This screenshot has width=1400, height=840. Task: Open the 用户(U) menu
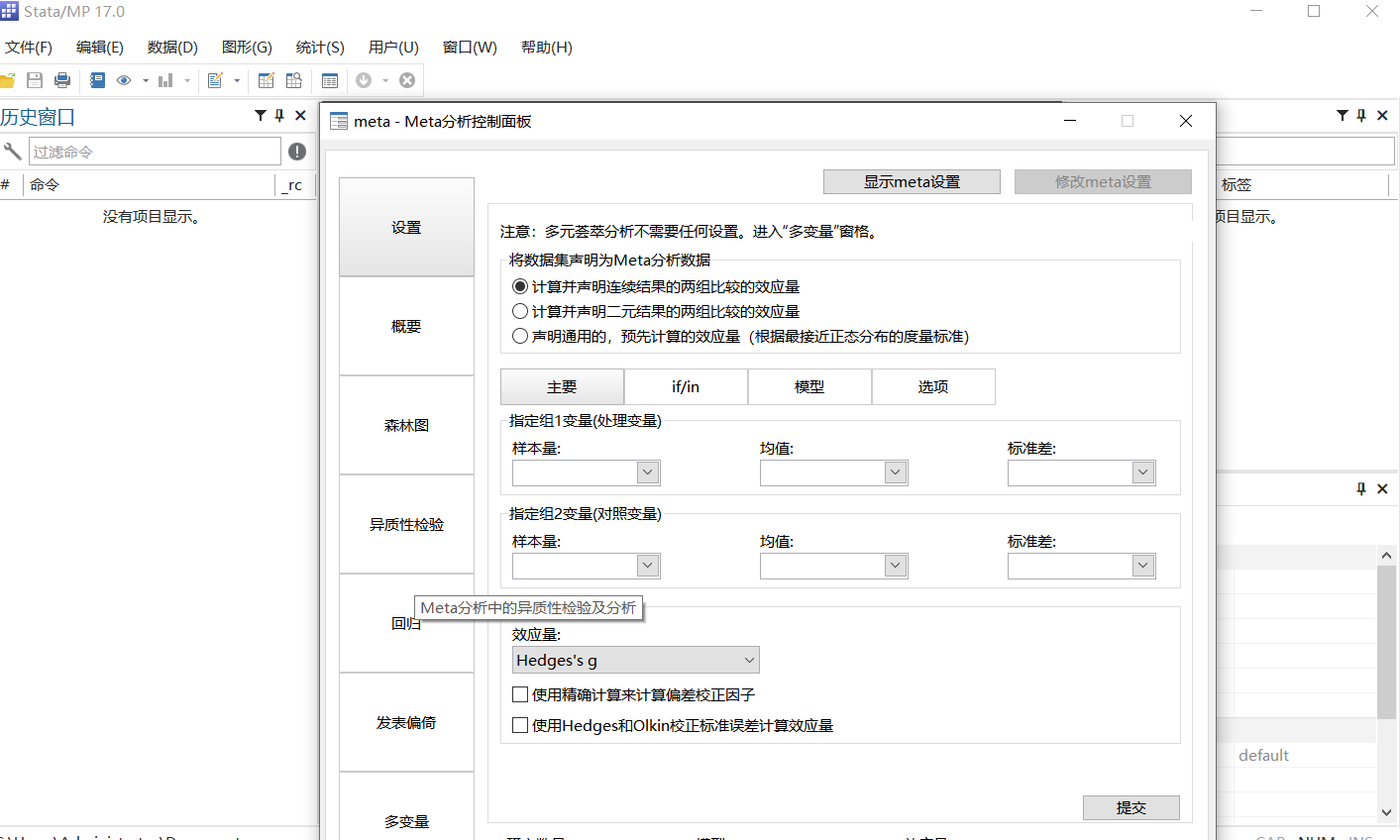[x=393, y=47]
